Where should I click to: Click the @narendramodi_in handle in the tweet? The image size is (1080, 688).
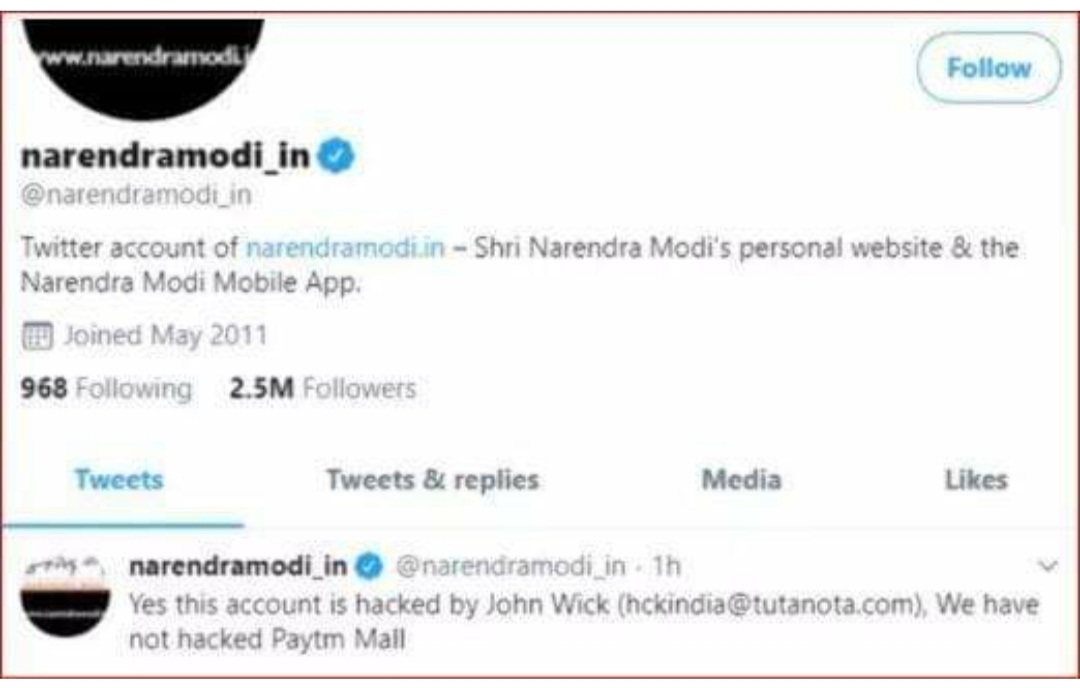click(x=511, y=567)
